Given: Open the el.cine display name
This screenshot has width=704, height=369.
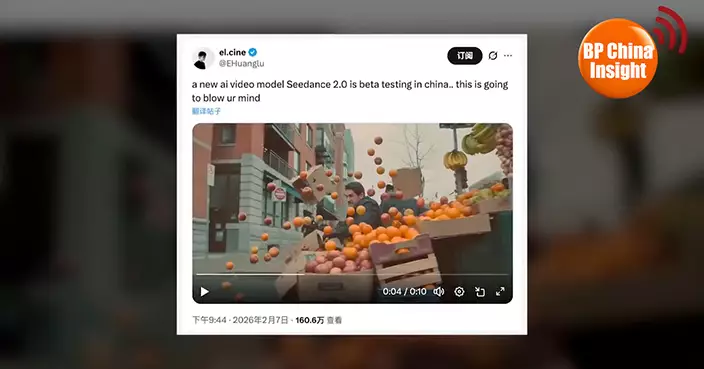Looking at the screenshot, I should (232, 52).
